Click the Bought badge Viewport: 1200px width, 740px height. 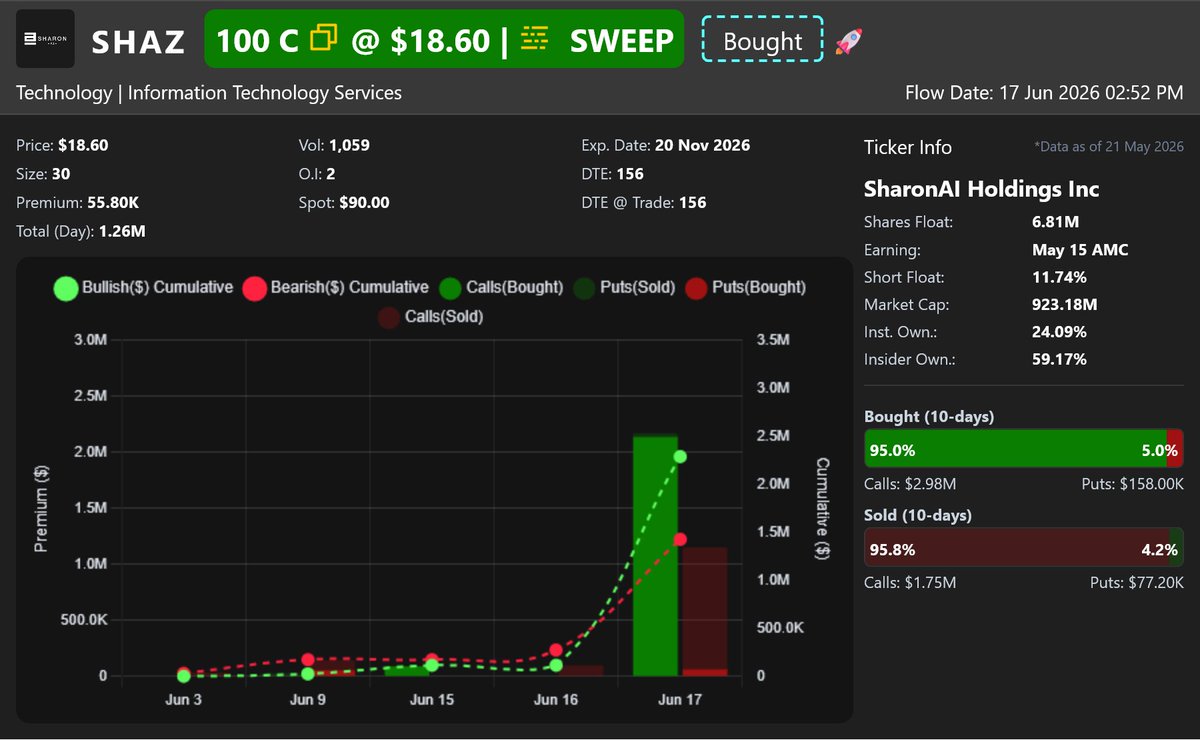pos(763,41)
